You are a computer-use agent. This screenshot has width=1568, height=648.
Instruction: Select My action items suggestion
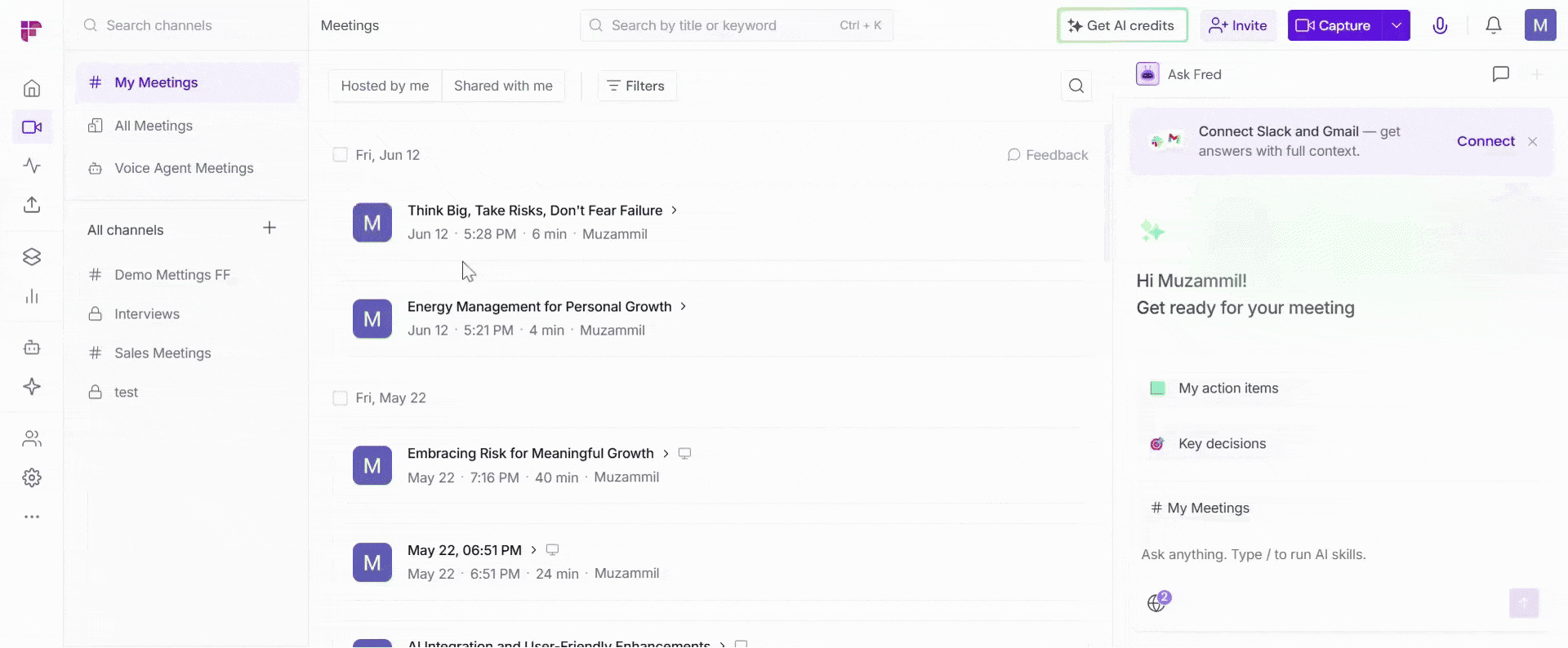click(x=1214, y=388)
